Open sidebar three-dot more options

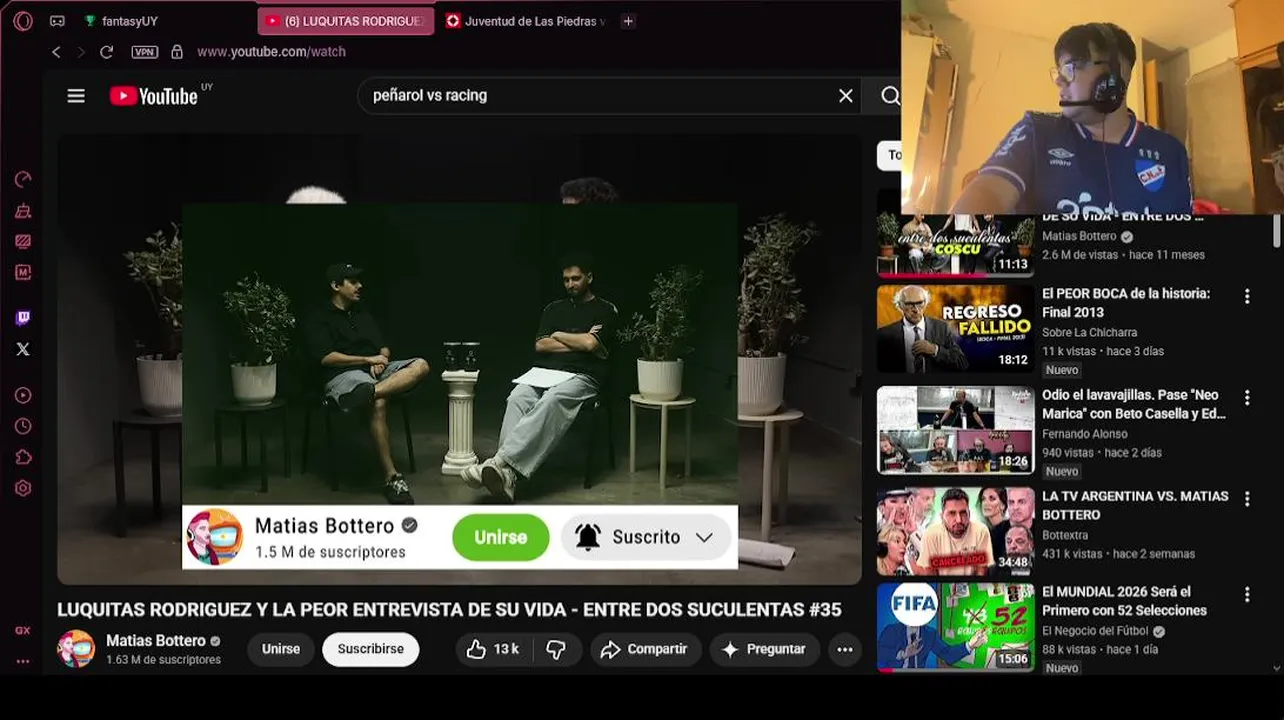point(23,661)
